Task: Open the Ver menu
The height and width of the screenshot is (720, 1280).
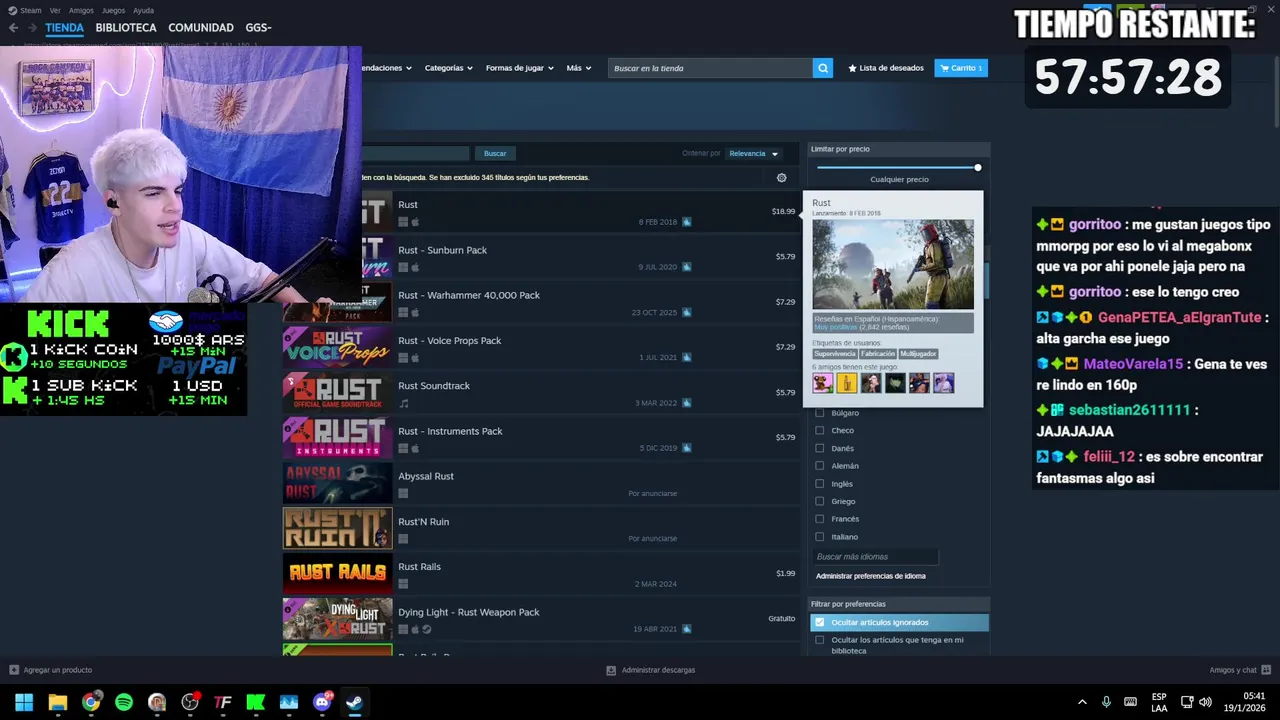Action: [x=55, y=10]
